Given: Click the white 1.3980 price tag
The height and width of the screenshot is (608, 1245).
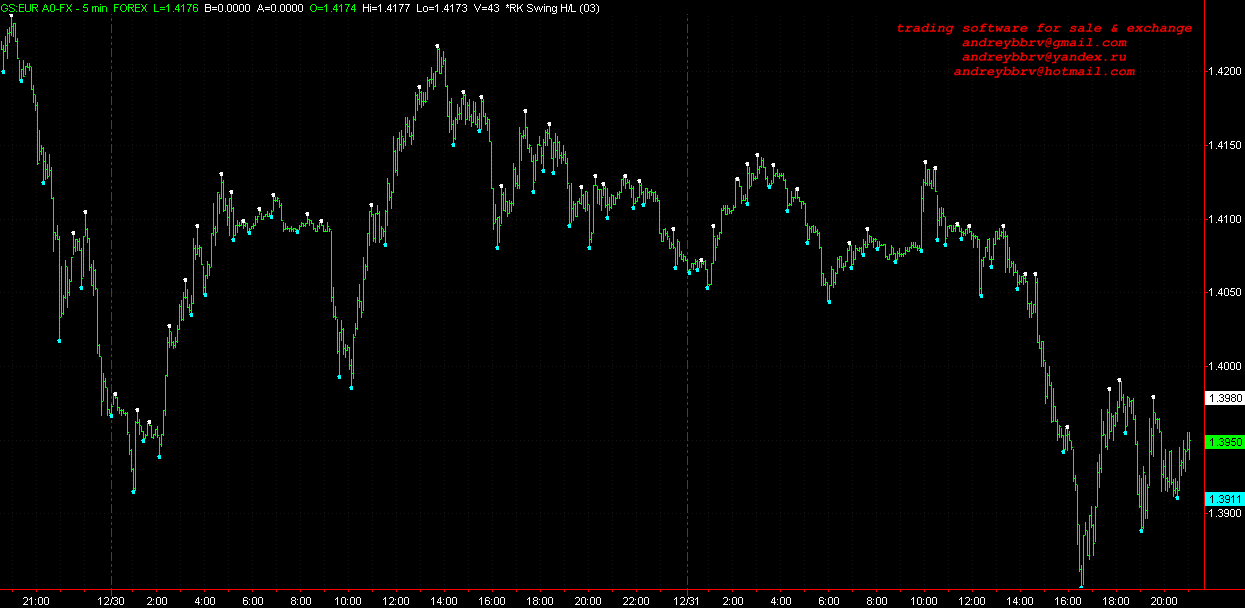Looking at the screenshot, I should tap(1225, 399).
